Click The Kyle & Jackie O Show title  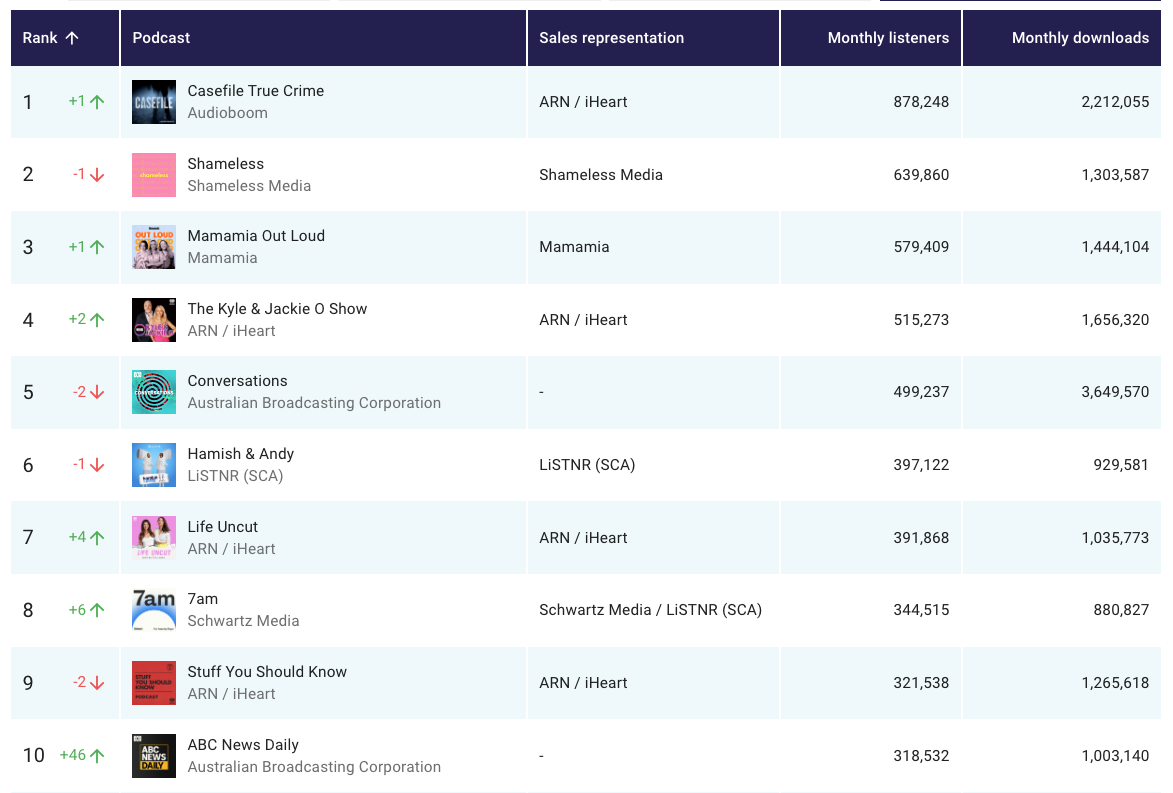coord(278,309)
